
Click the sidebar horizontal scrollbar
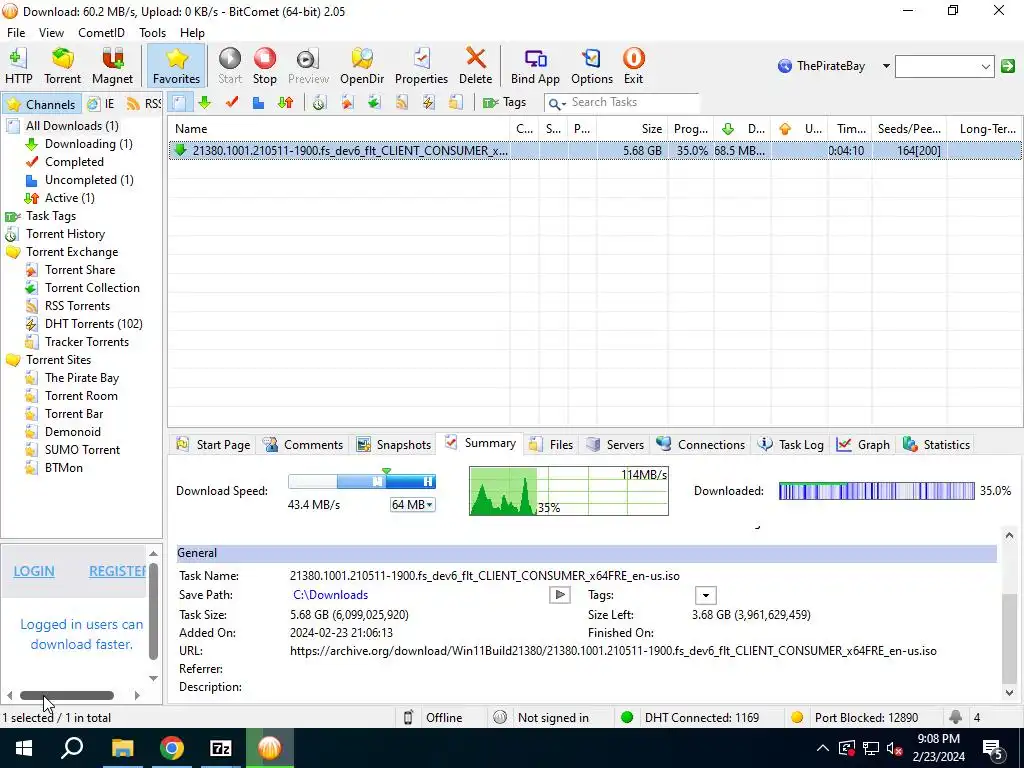click(67, 696)
